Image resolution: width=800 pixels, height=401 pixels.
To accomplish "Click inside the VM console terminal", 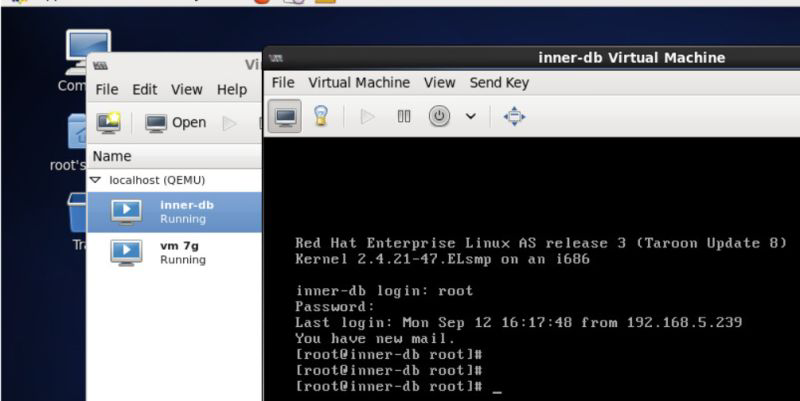I will (x=532, y=269).
